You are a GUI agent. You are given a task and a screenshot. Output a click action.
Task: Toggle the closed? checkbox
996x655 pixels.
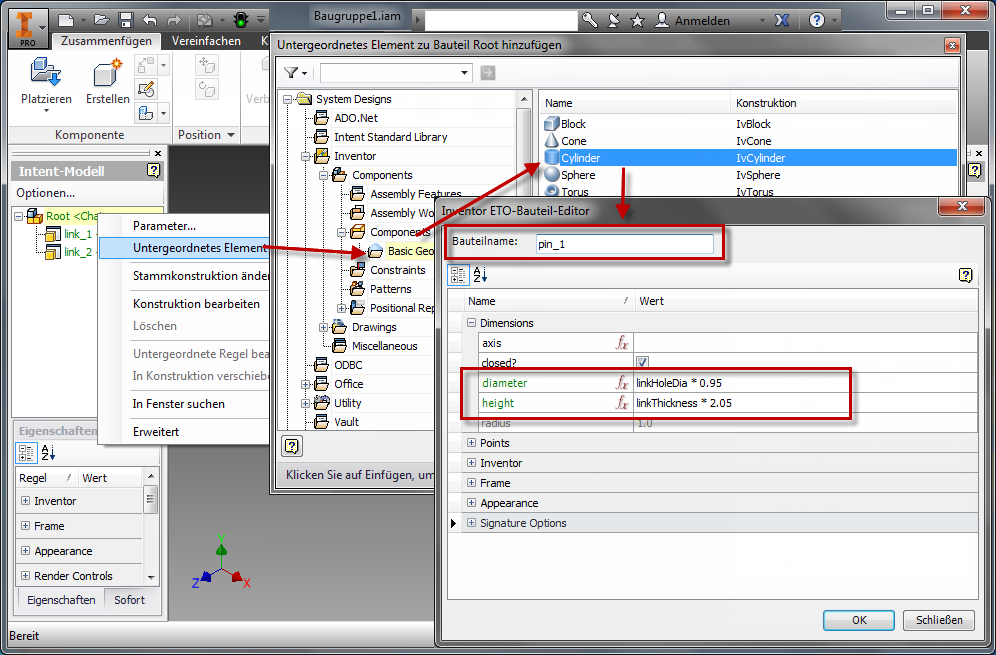click(642, 362)
